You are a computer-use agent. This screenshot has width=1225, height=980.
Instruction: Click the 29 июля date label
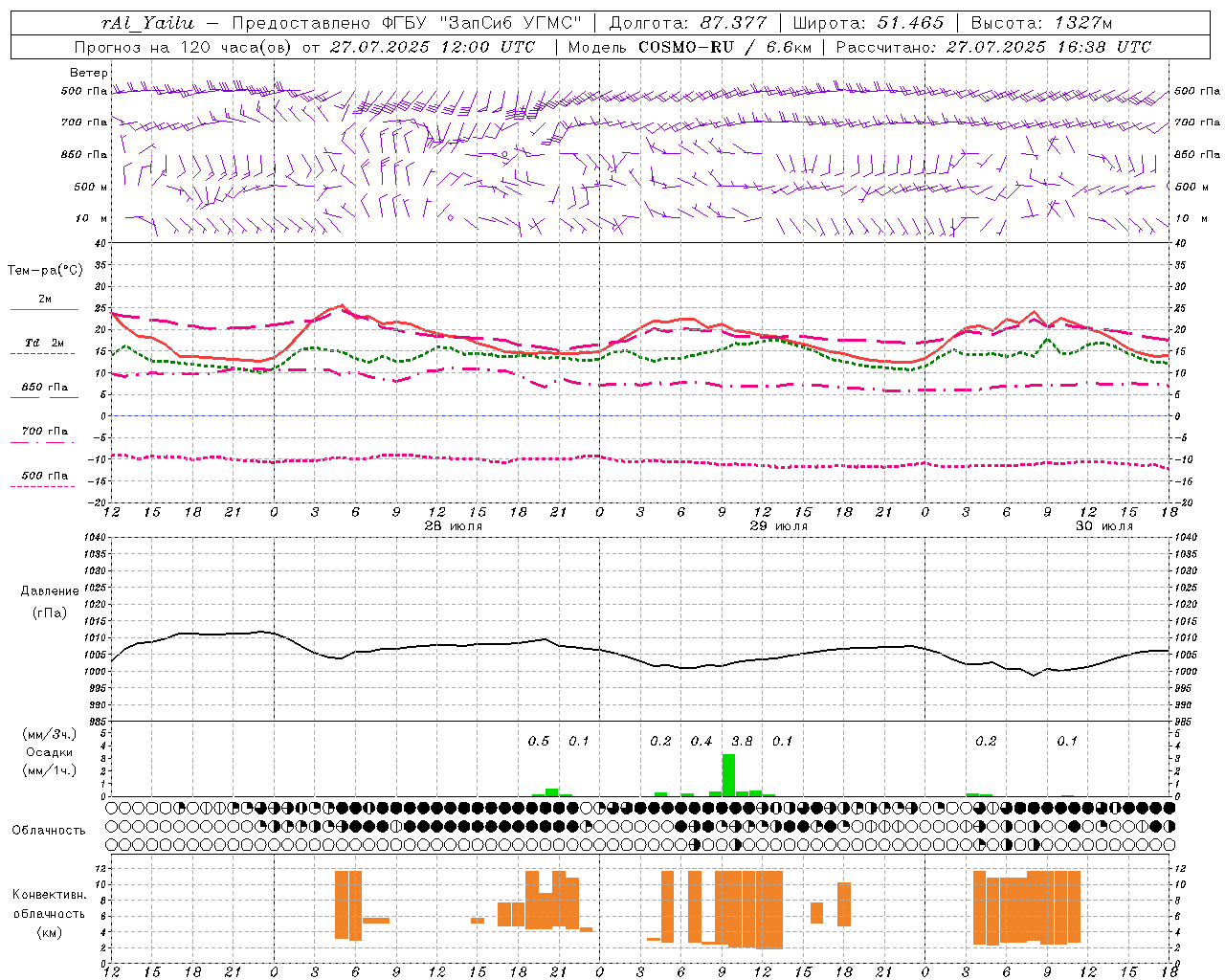pos(779,526)
